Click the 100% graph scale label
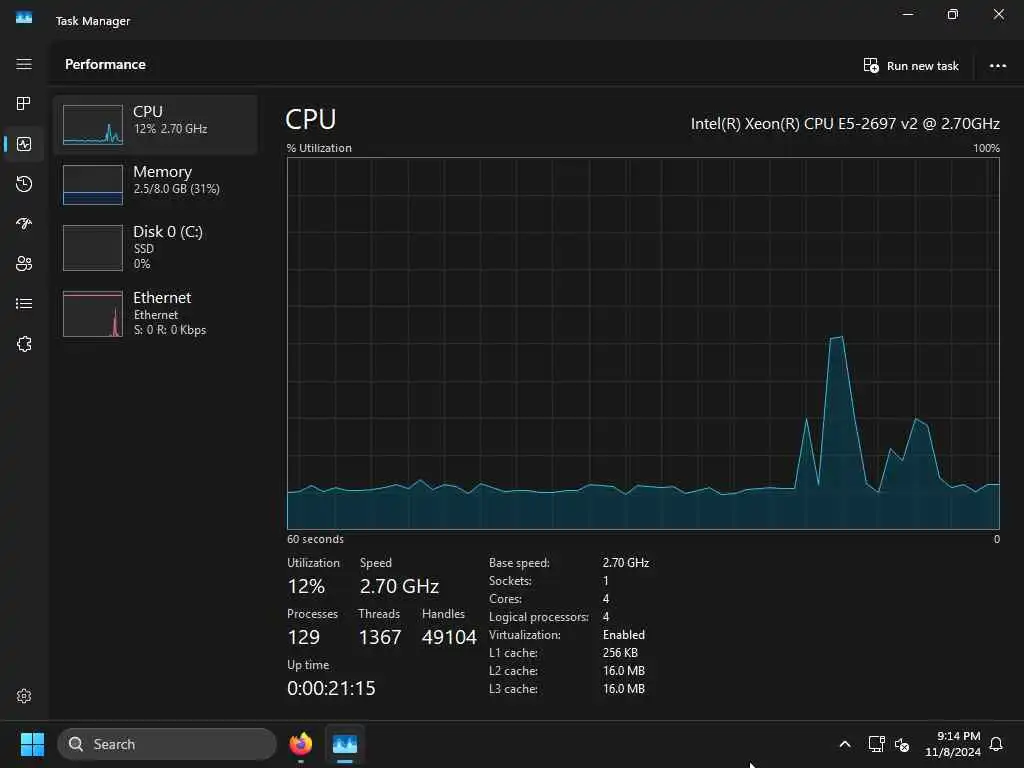Viewport: 1024px width, 768px height. click(x=986, y=148)
